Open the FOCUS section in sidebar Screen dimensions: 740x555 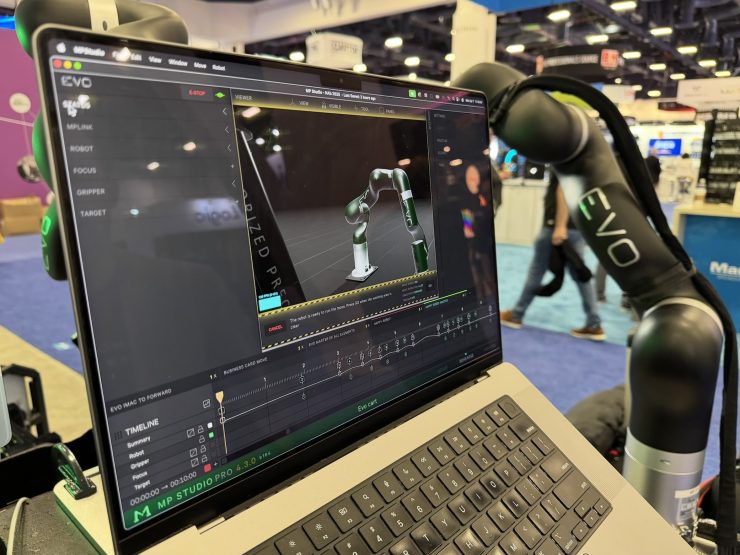[85, 170]
